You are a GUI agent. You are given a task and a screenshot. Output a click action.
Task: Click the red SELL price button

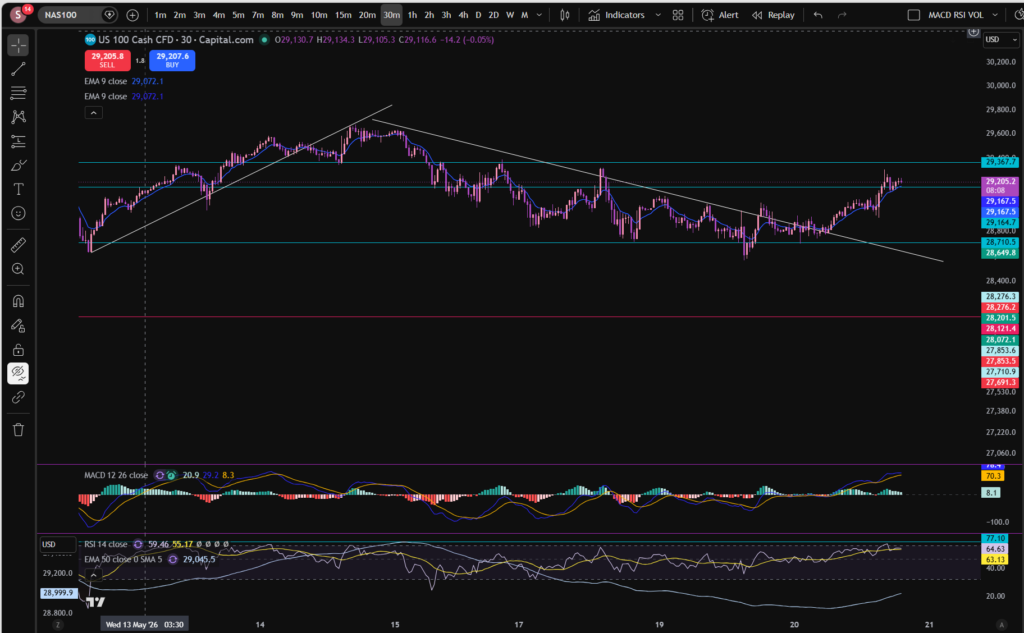pyautogui.click(x=107, y=60)
